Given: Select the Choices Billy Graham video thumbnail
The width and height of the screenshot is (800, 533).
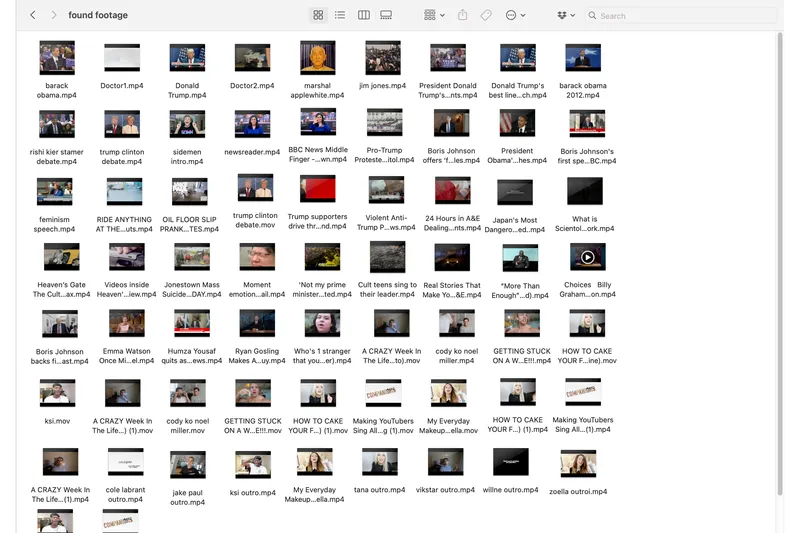Looking at the screenshot, I should [x=586, y=257].
